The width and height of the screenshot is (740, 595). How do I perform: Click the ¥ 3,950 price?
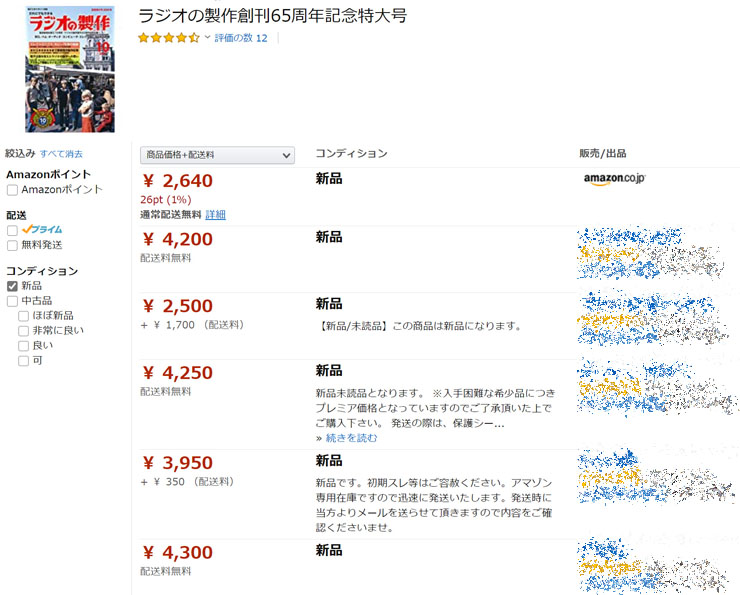click(178, 463)
